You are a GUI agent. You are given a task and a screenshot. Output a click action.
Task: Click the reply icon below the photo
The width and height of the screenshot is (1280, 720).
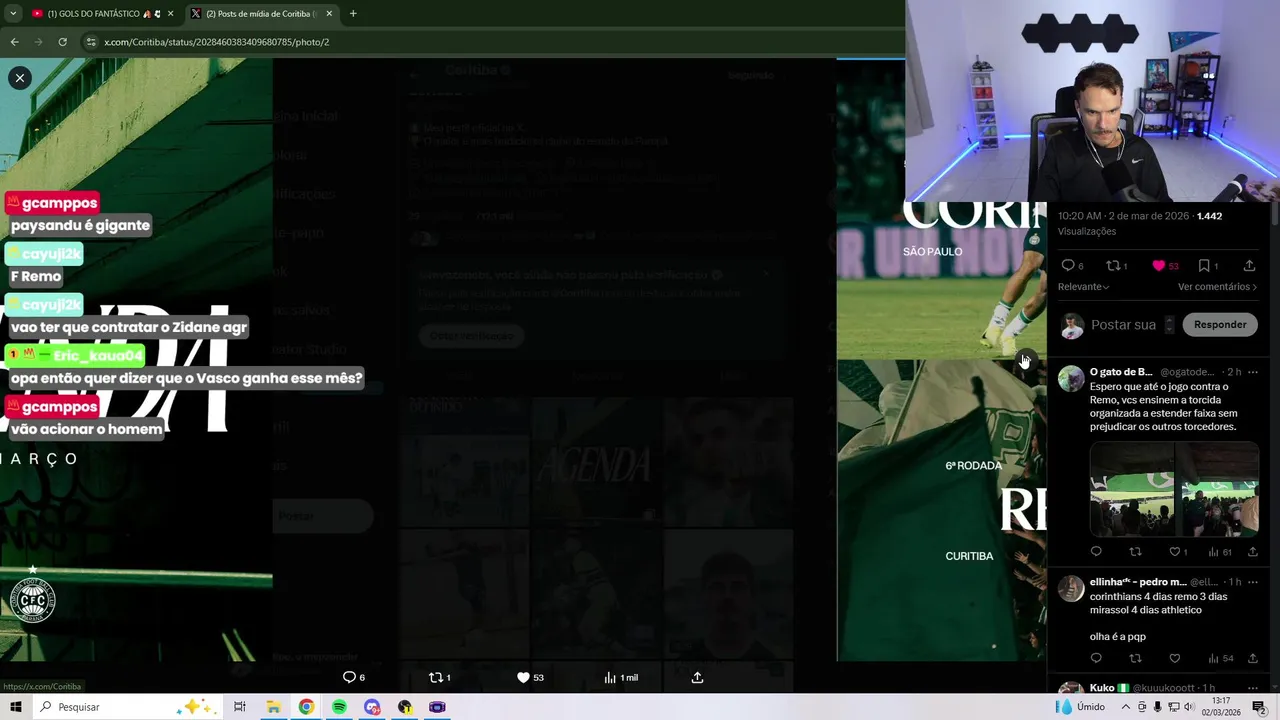point(349,677)
